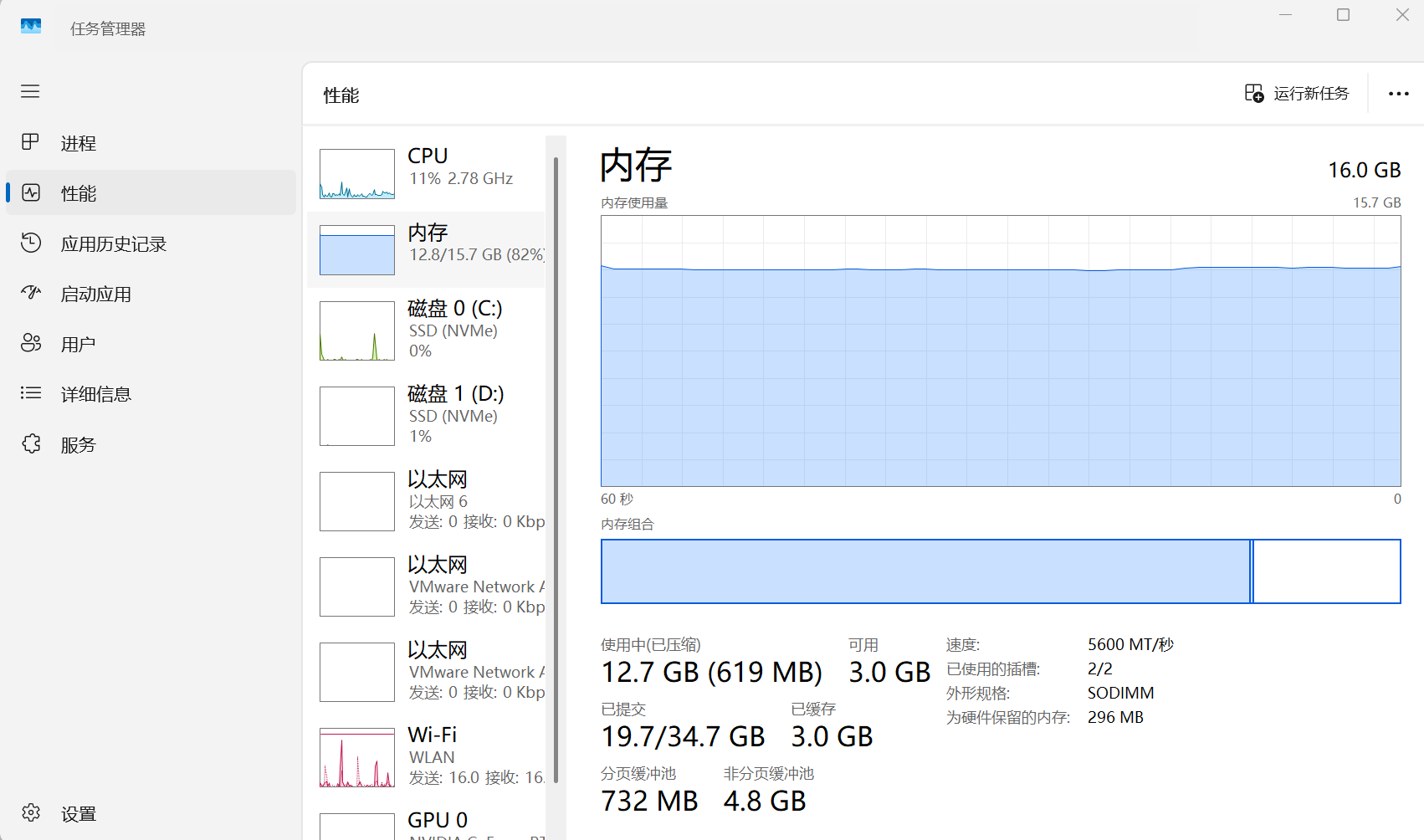Click the resource list vertical scrollbar
The height and width of the screenshot is (840, 1424).
(556, 469)
